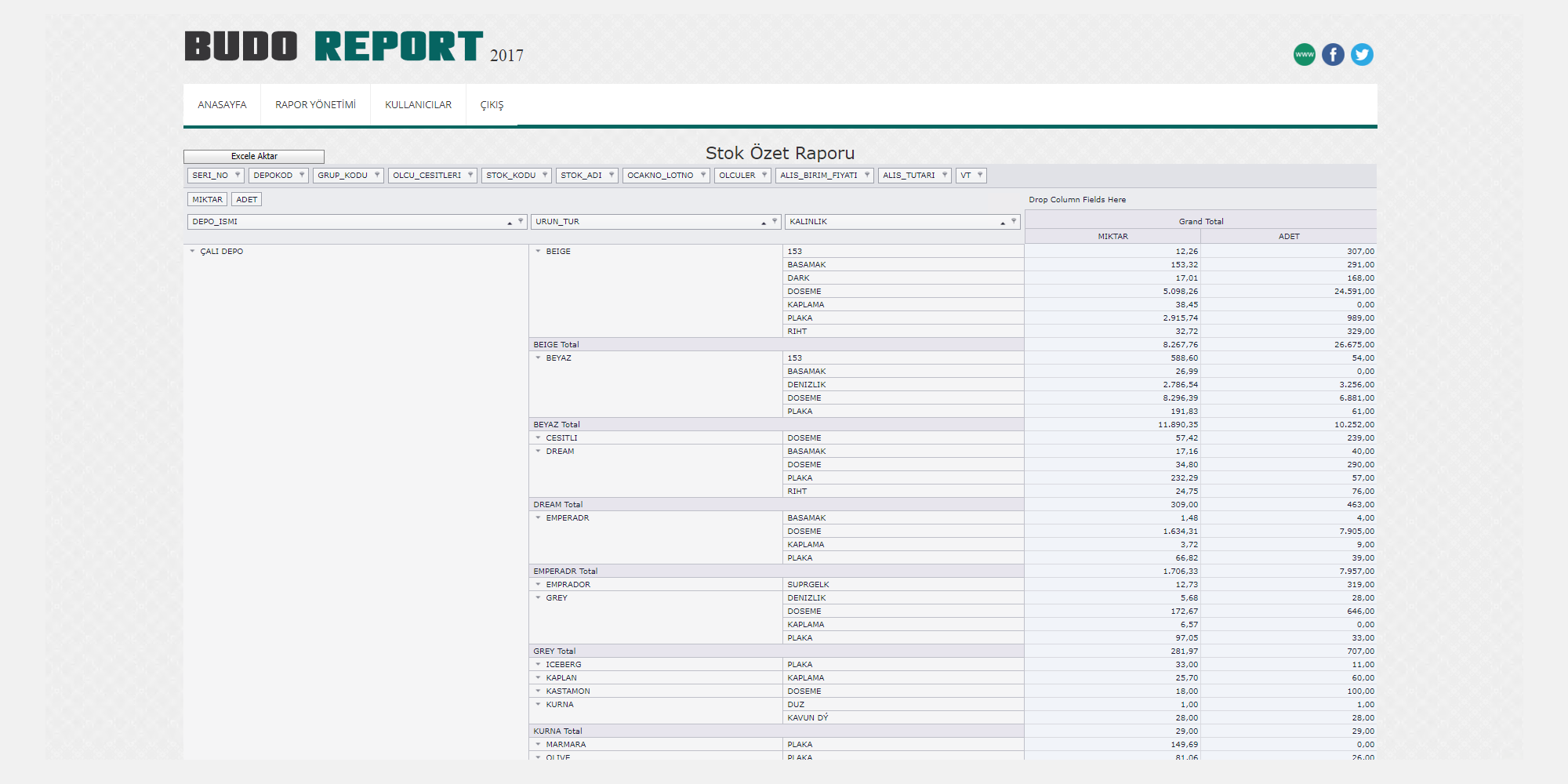Click the sort arrow on URUN_TUR header
The width and height of the screenshot is (1568, 784).
764,223
